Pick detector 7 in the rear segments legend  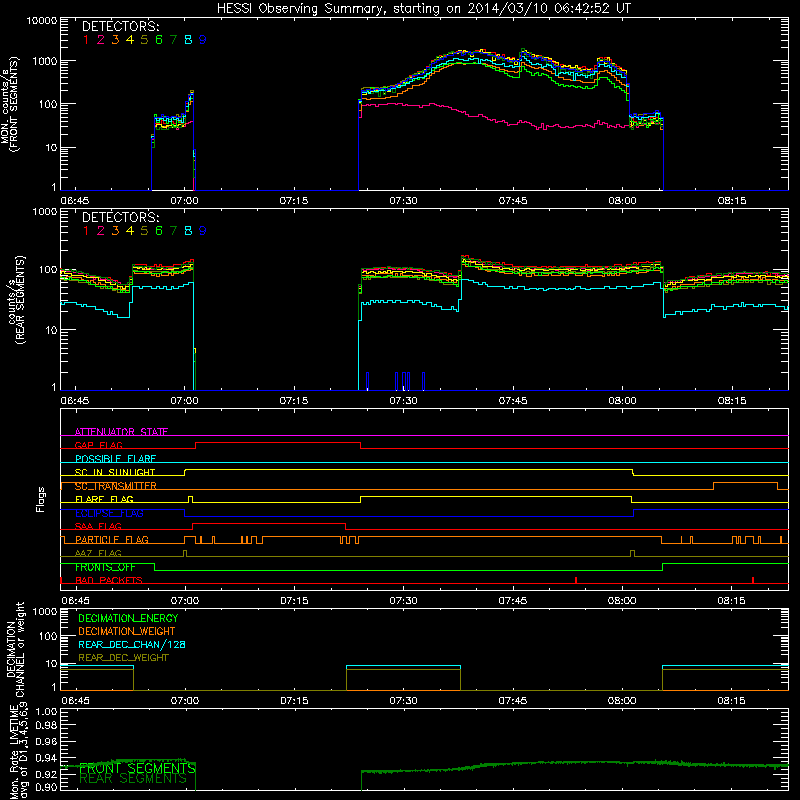[x=173, y=231]
